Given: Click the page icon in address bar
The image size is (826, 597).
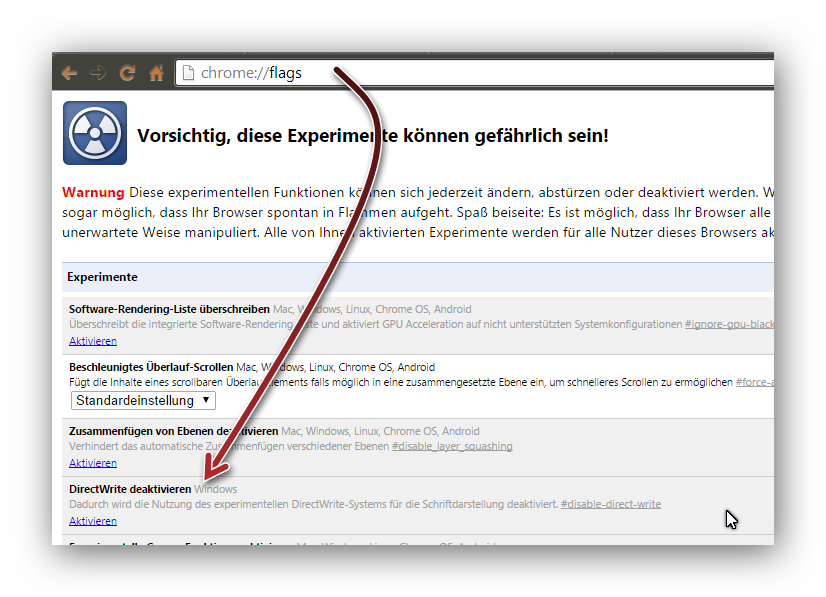Looking at the screenshot, I should coord(188,73).
